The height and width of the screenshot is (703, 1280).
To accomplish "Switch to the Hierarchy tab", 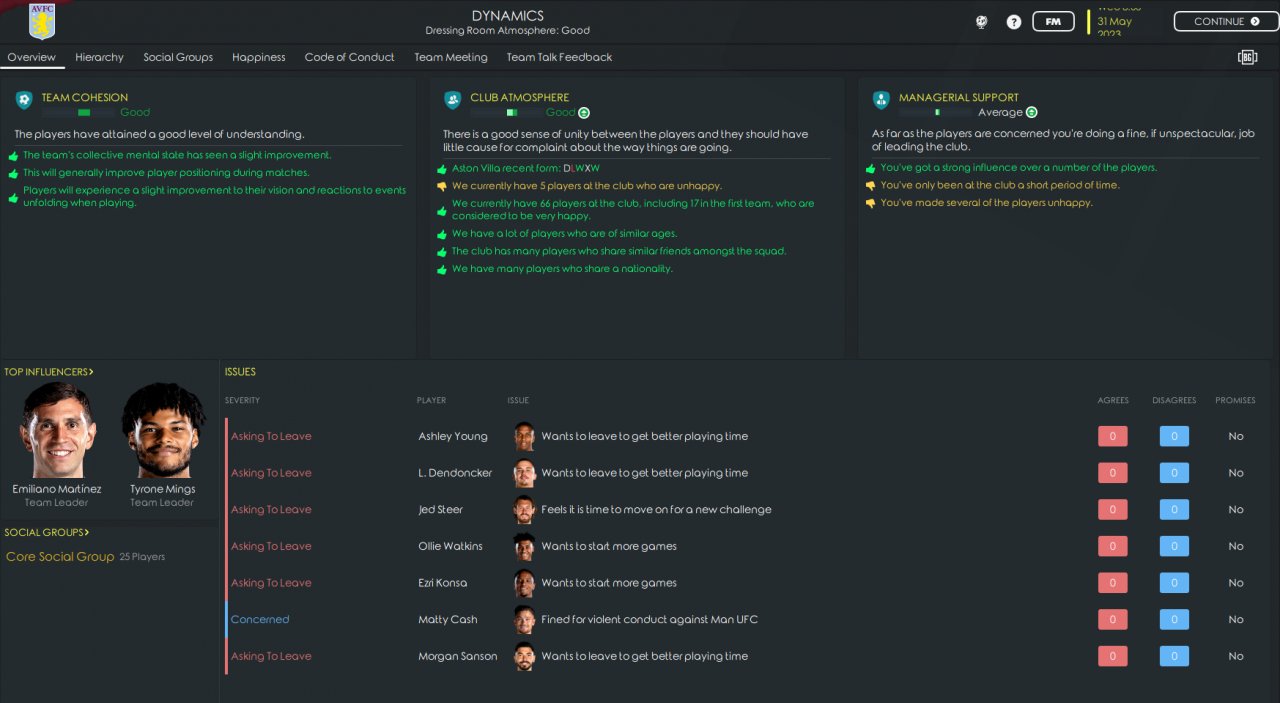I will (x=99, y=58).
